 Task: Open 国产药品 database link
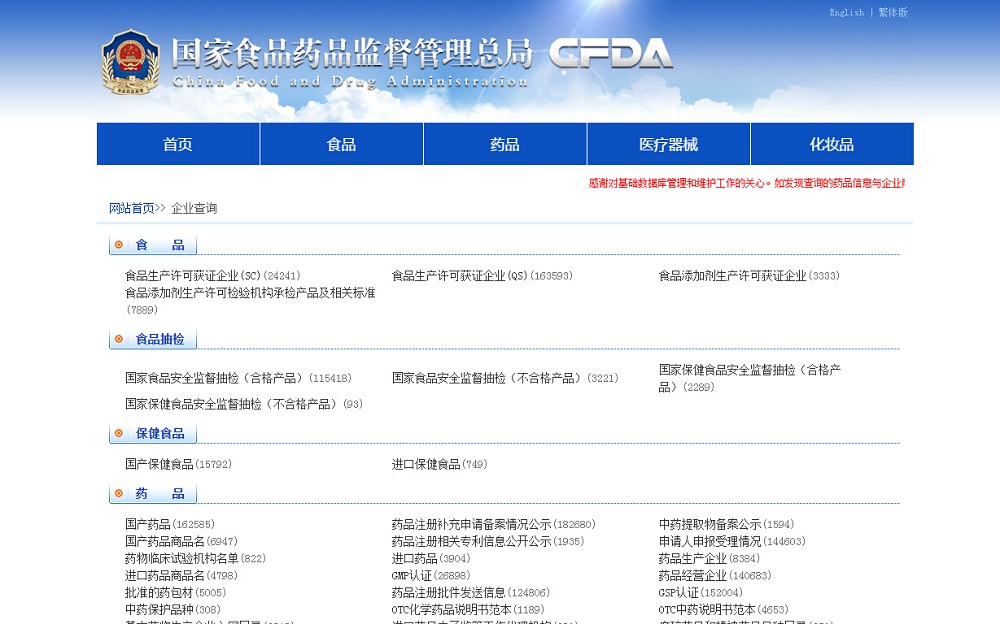170,524
